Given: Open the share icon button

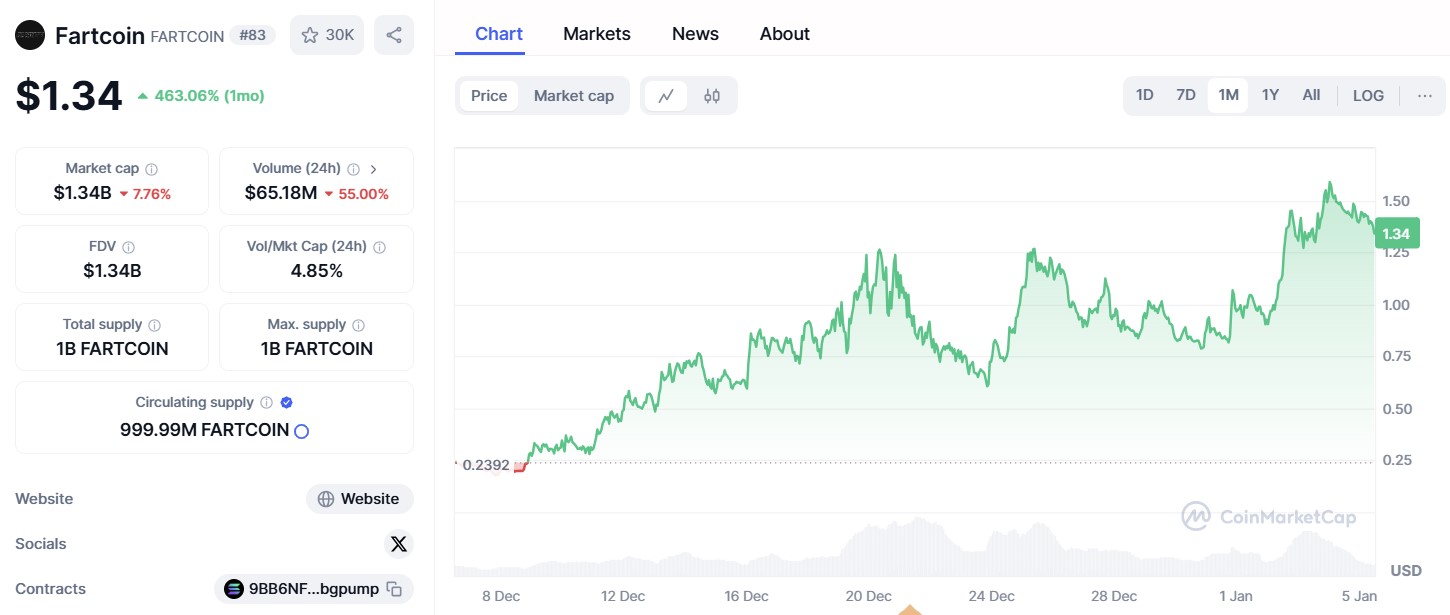Looking at the screenshot, I should (394, 35).
